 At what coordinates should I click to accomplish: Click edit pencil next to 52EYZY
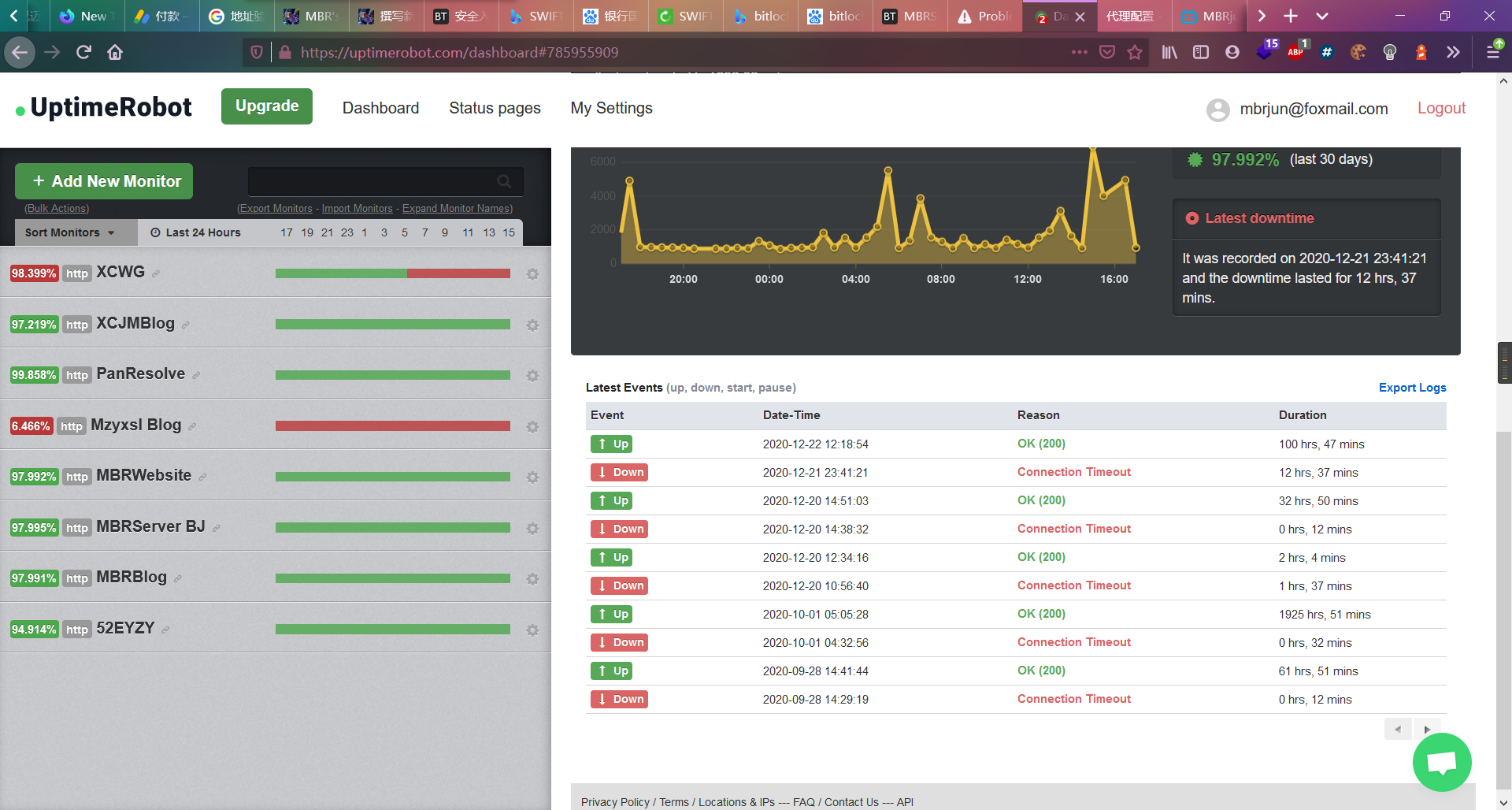(x=165, y=630)
